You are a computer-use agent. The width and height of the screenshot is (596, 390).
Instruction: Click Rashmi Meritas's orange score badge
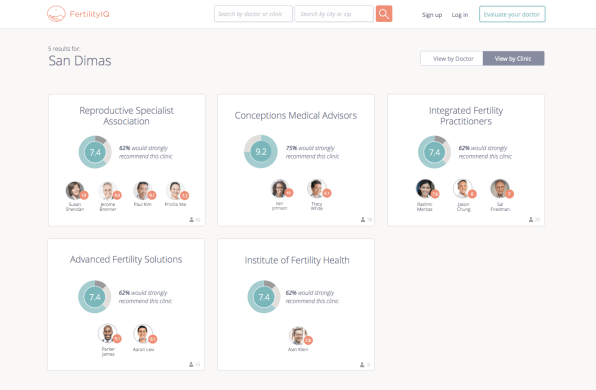click(x=435, y=194)
